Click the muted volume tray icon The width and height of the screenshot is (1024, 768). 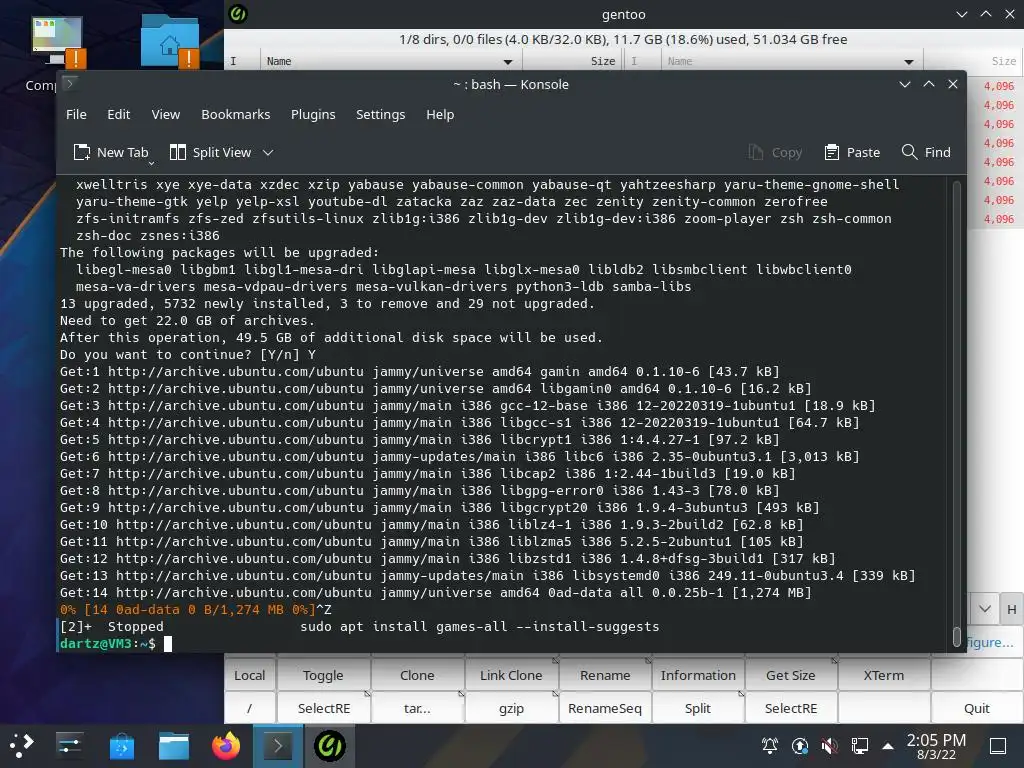point(829,746)
